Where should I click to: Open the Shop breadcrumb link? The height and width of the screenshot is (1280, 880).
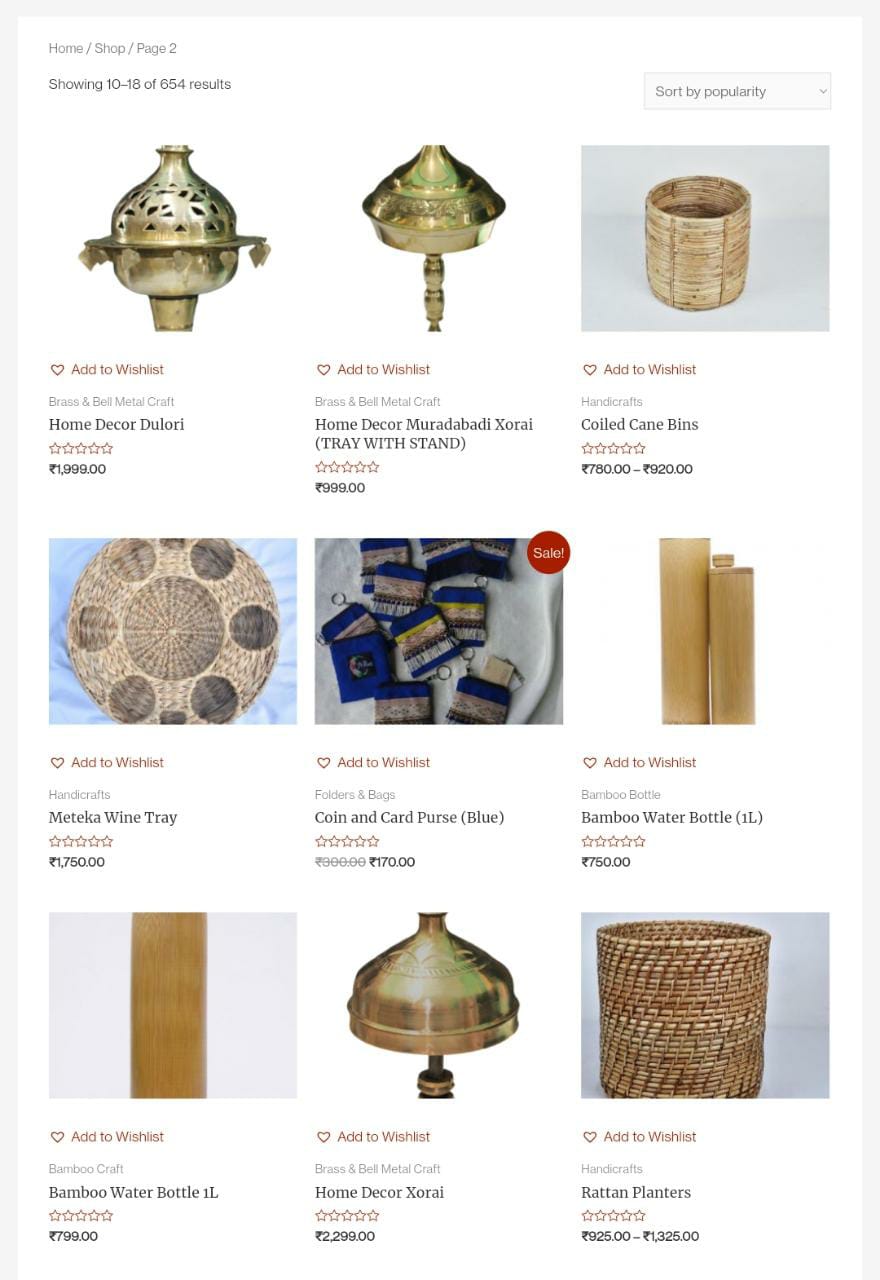pos(110,48)
